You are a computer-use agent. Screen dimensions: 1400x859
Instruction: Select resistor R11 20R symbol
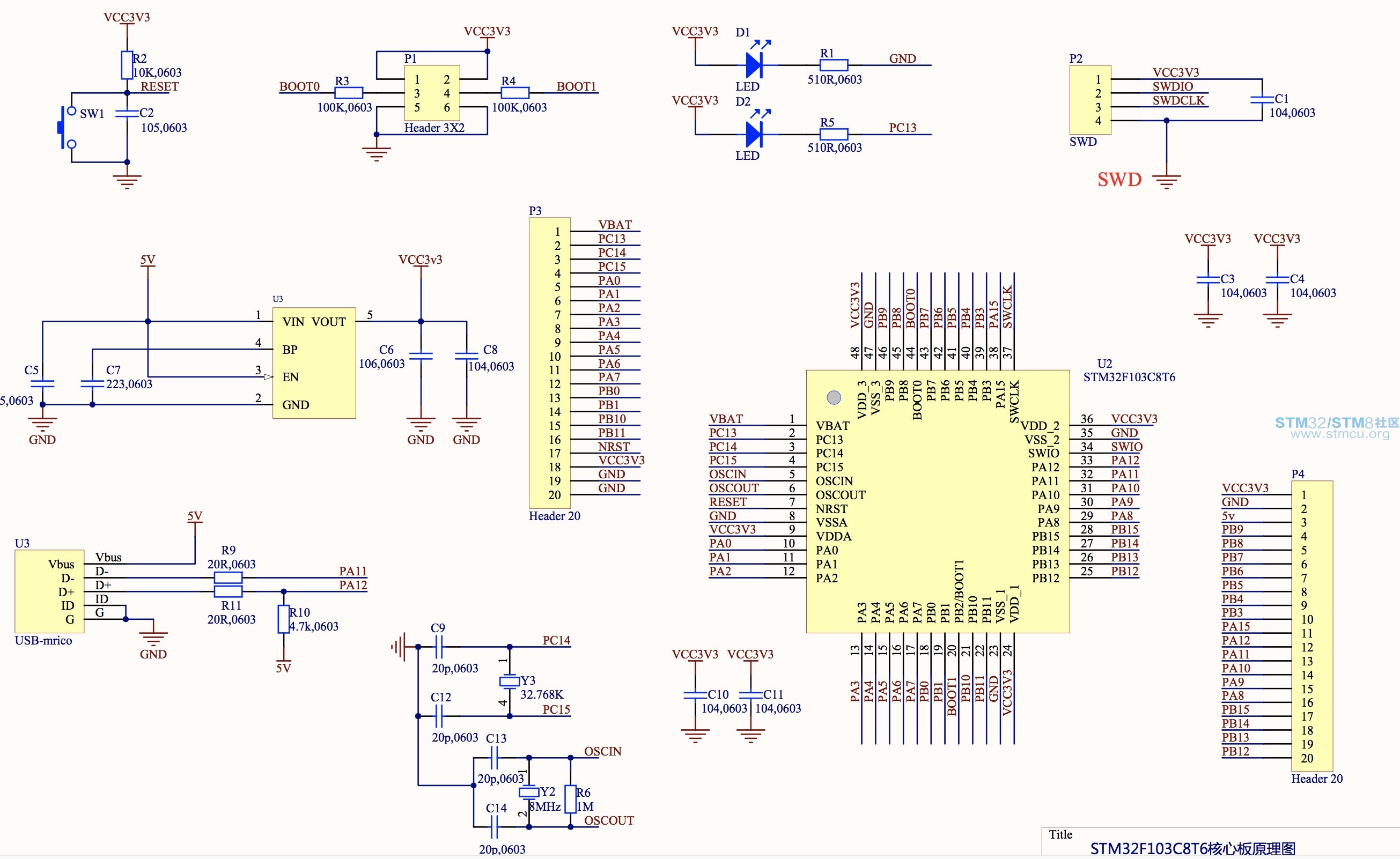tap(228, 591)
